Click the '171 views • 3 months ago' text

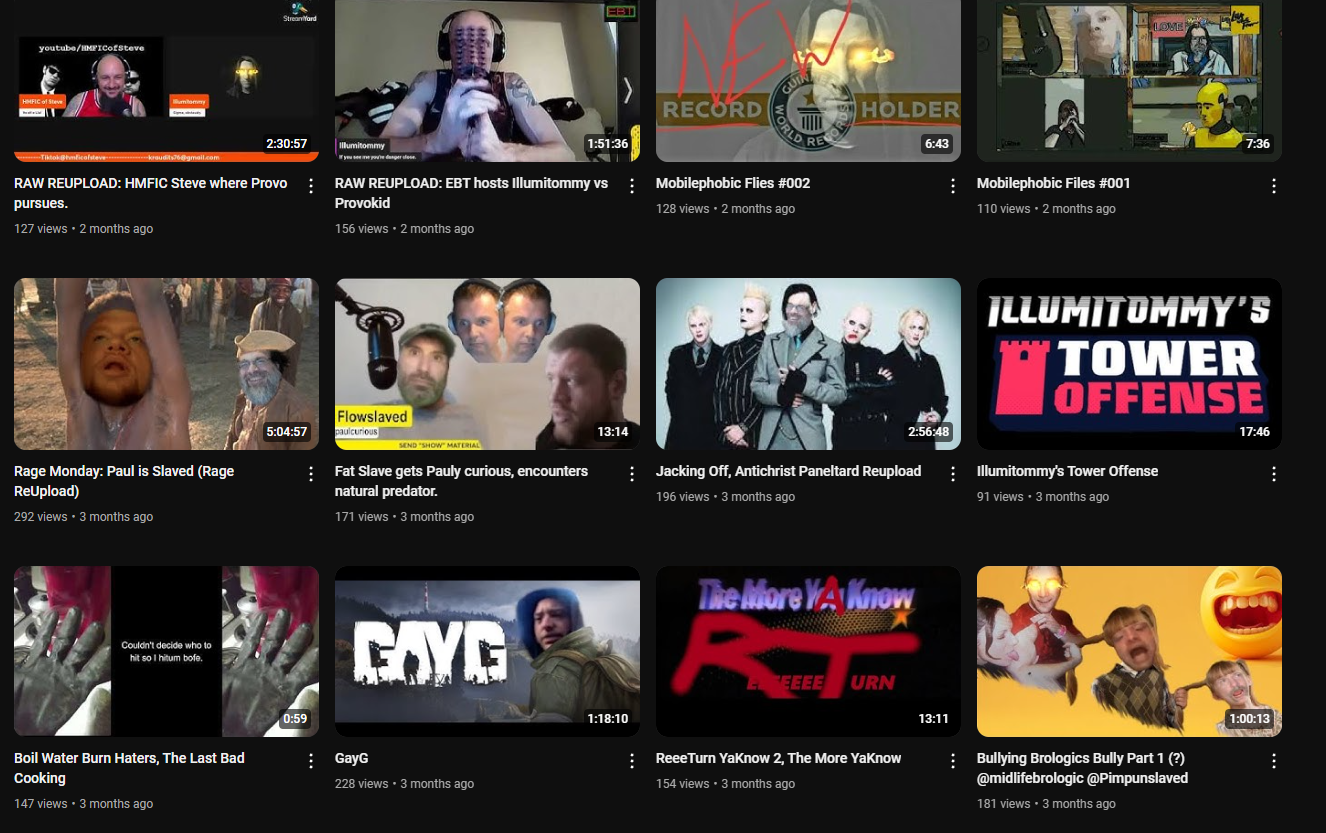click(x=405, y=517)
